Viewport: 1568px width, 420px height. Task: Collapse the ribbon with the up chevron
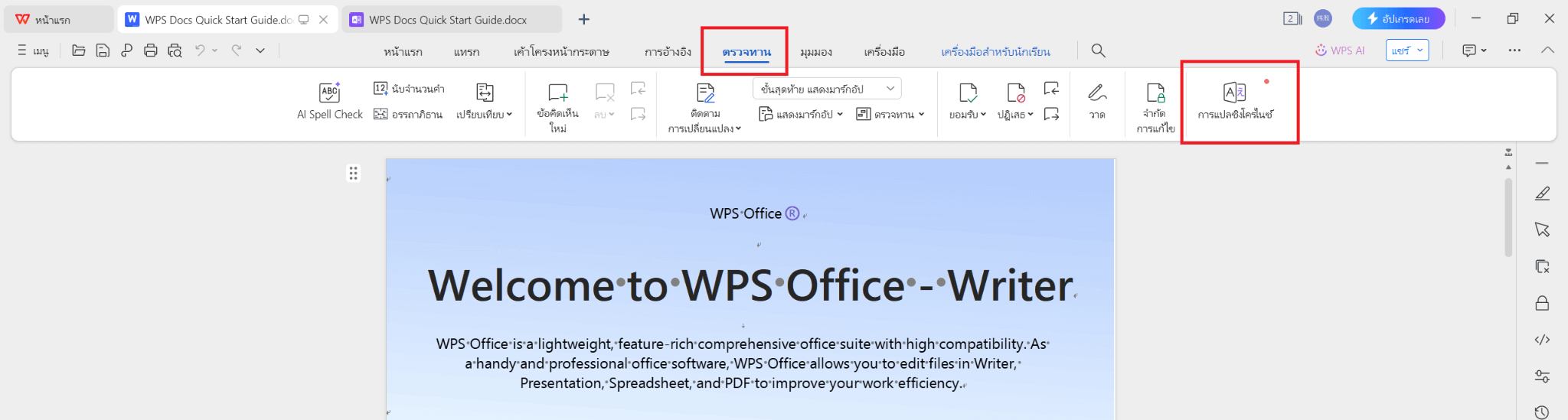click(1547, 50)
